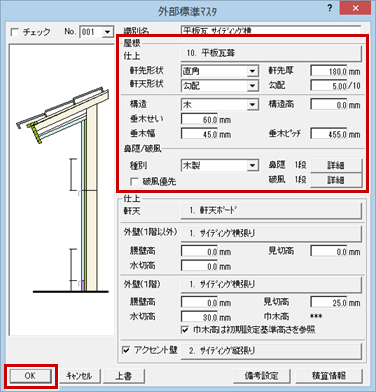Screen dimensions: 376x392
Task: Click the 1. 軒天ボード button
Action: coord(271,211)
